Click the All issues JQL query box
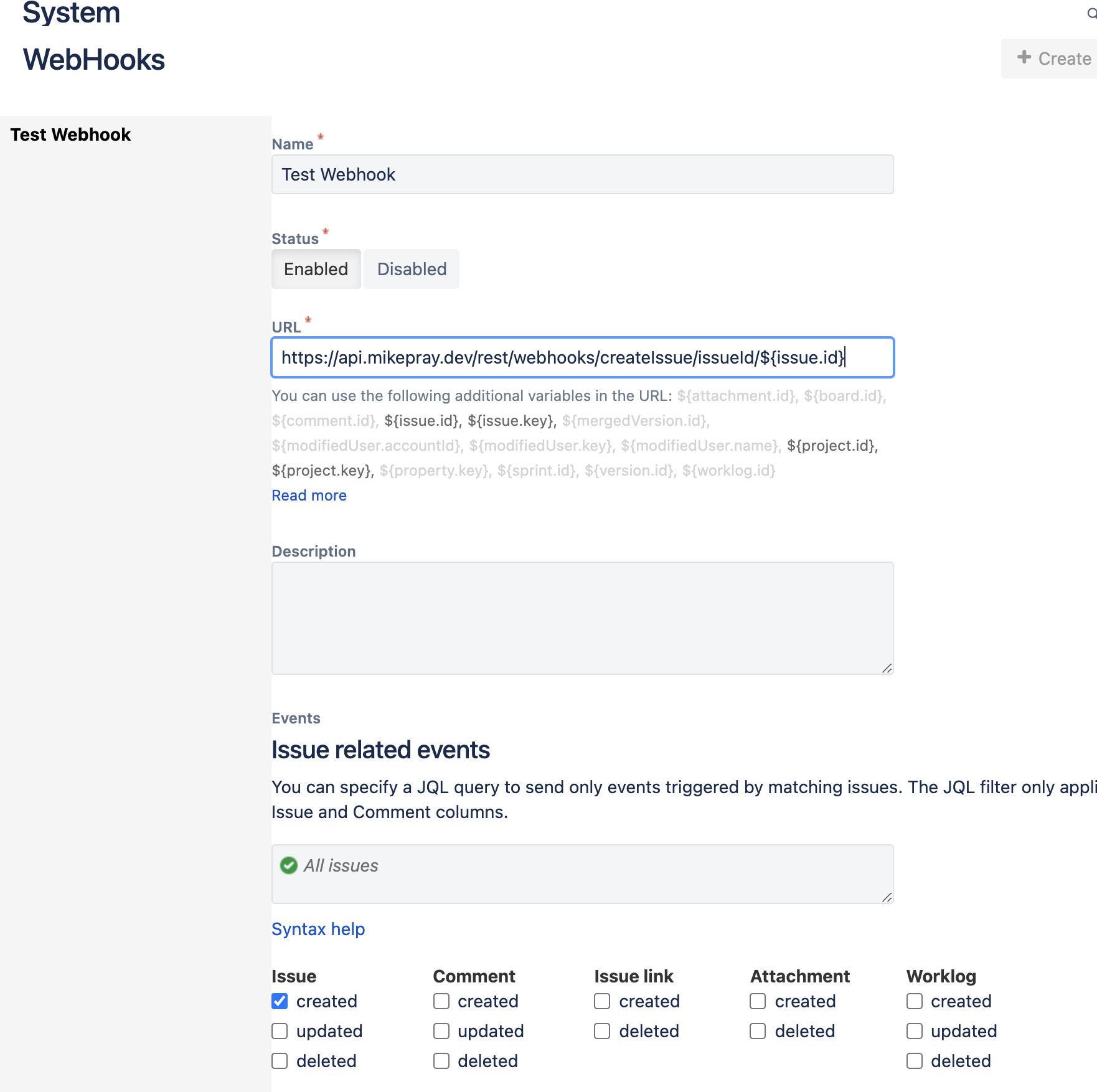 (583, 874)
